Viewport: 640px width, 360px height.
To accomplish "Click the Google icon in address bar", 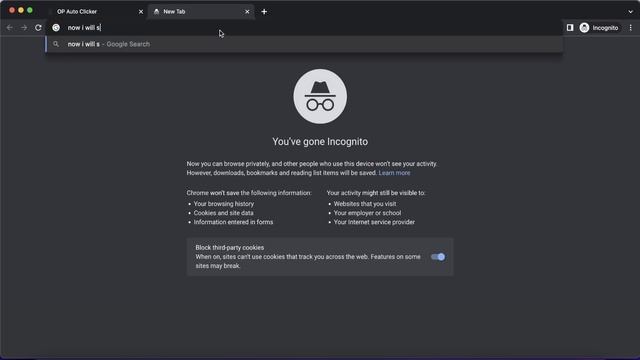I will (x=56, y=28).
